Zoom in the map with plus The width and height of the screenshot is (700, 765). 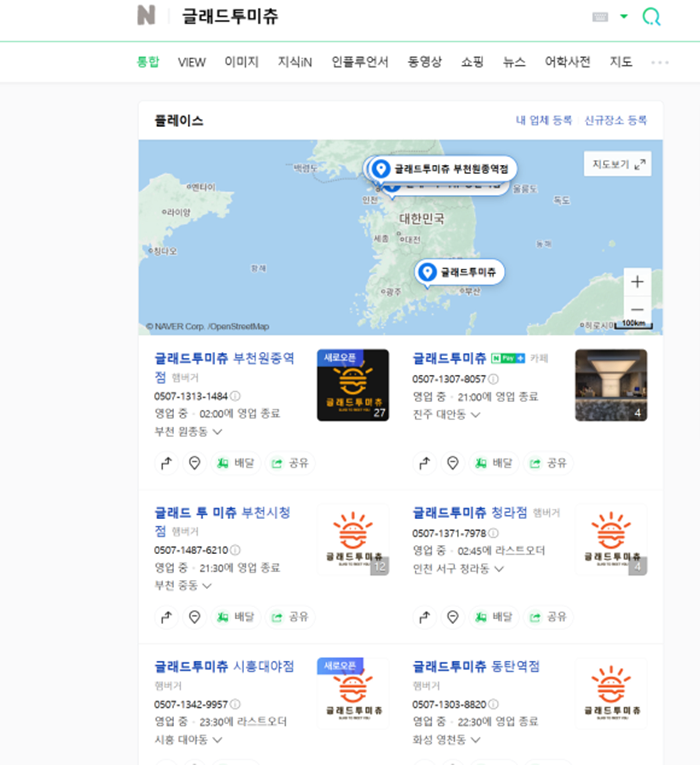(637, 282)
